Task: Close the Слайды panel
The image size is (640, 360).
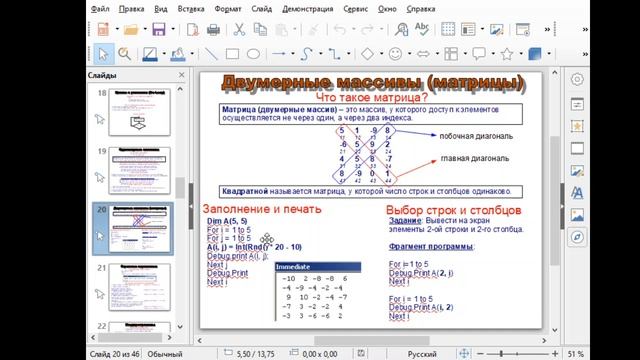Action: pyautogui.click(x=181, y=75)
